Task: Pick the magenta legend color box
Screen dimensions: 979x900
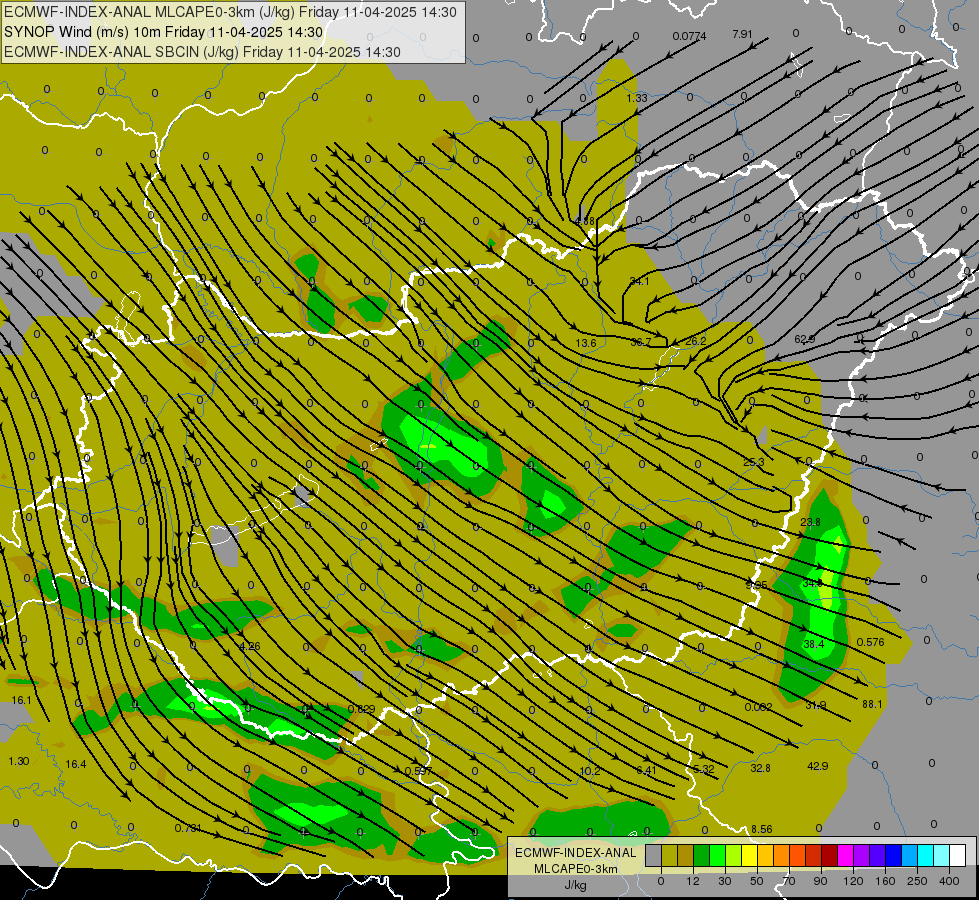Action: point(845,856)
